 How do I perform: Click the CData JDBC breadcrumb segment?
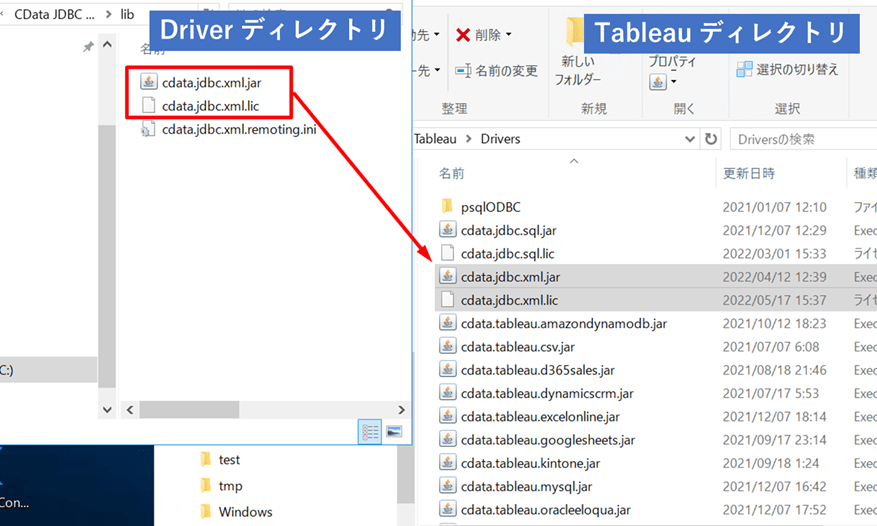(54, 15)
